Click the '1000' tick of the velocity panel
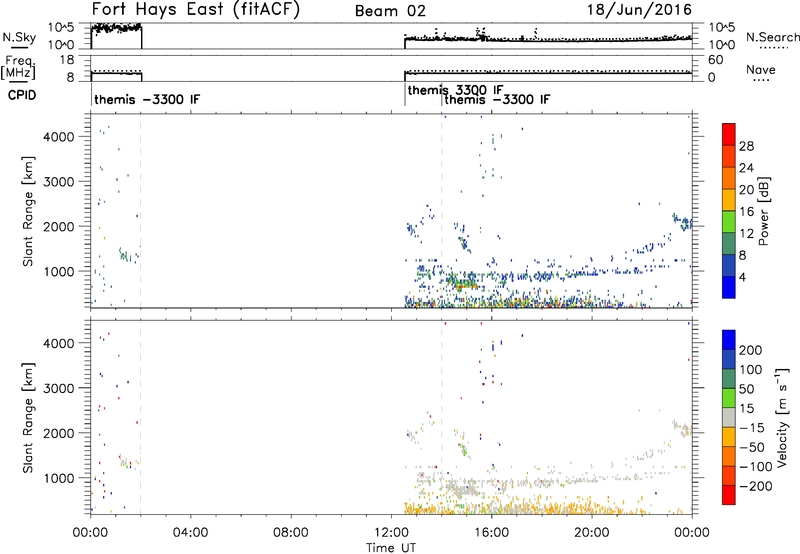Screen dimensions: 800x554 coord(59,478)
